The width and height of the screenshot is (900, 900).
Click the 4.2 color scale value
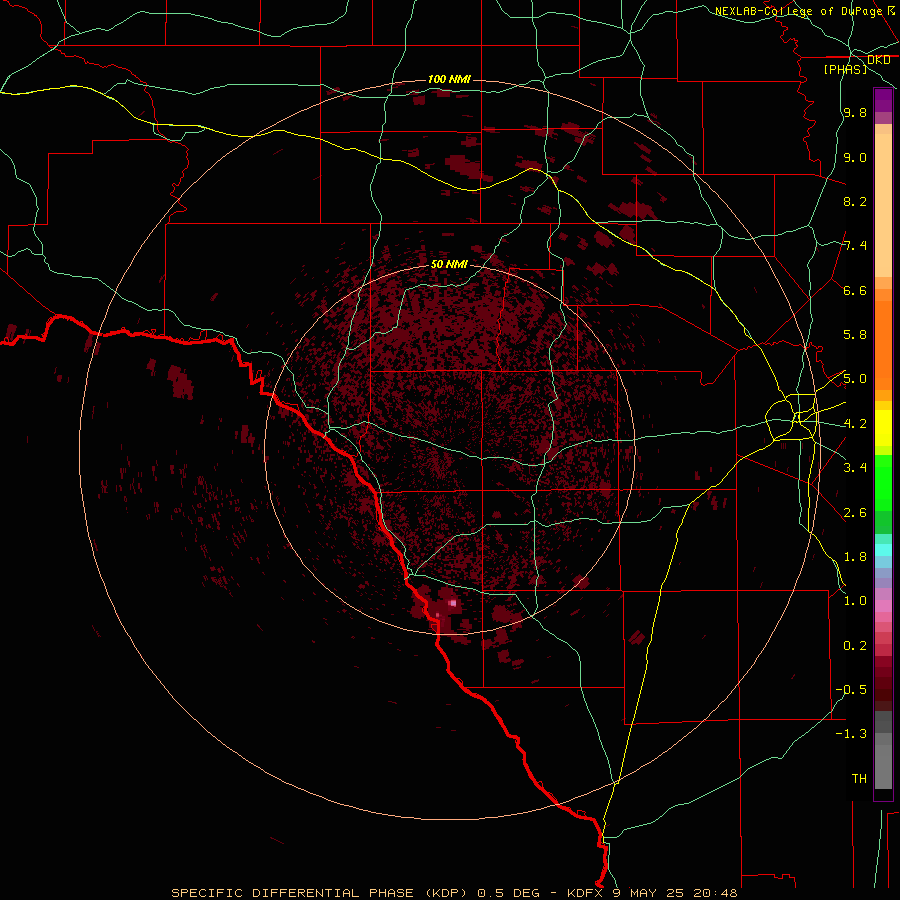pos(855,424)
